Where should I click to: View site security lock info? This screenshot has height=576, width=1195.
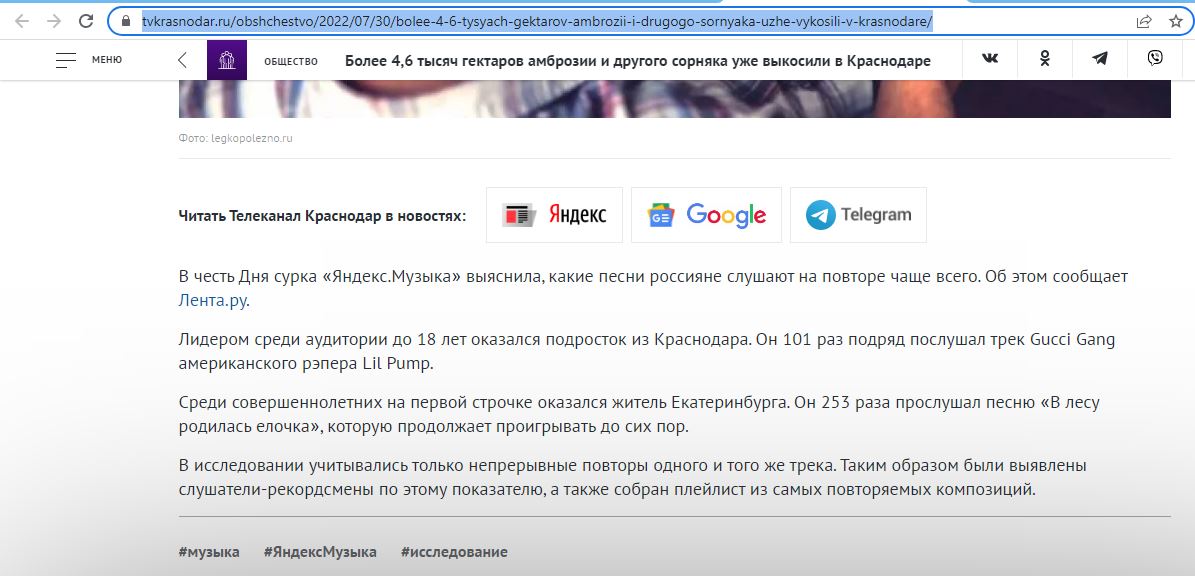pos(127,22)
